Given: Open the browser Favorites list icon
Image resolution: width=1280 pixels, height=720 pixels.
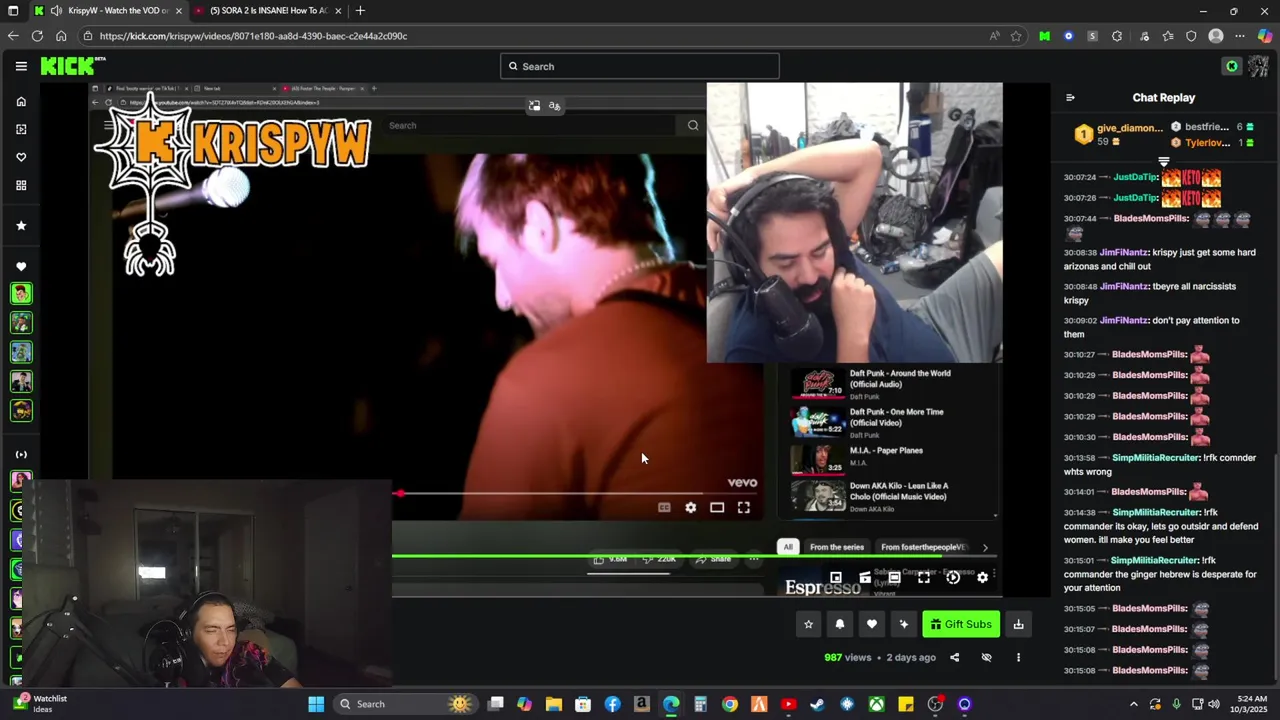Looking at the screenshot, I should tap(1167, 36).
